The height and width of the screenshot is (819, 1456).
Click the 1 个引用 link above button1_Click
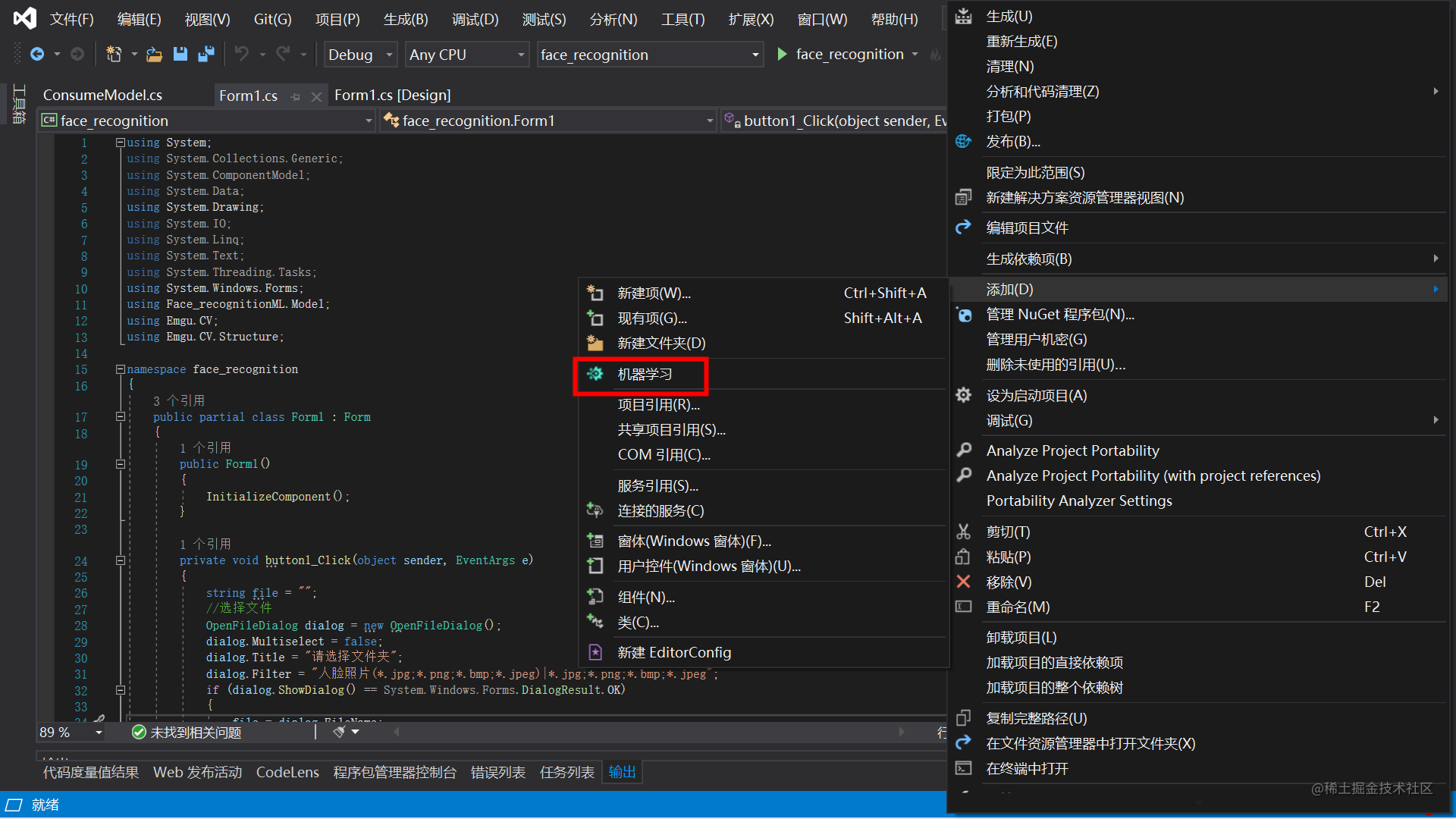click(x=206, y=544)
